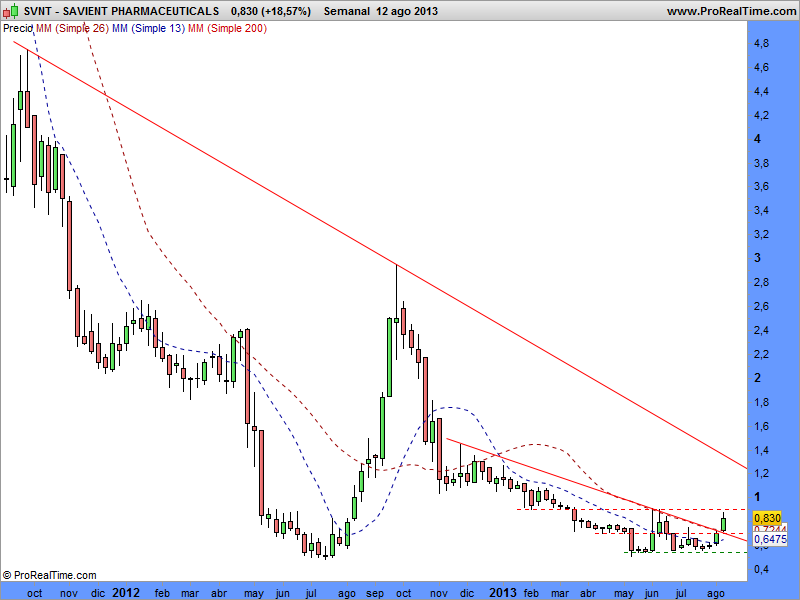
Task: Click the 0,4 price axis label
Action: (762, 569)
